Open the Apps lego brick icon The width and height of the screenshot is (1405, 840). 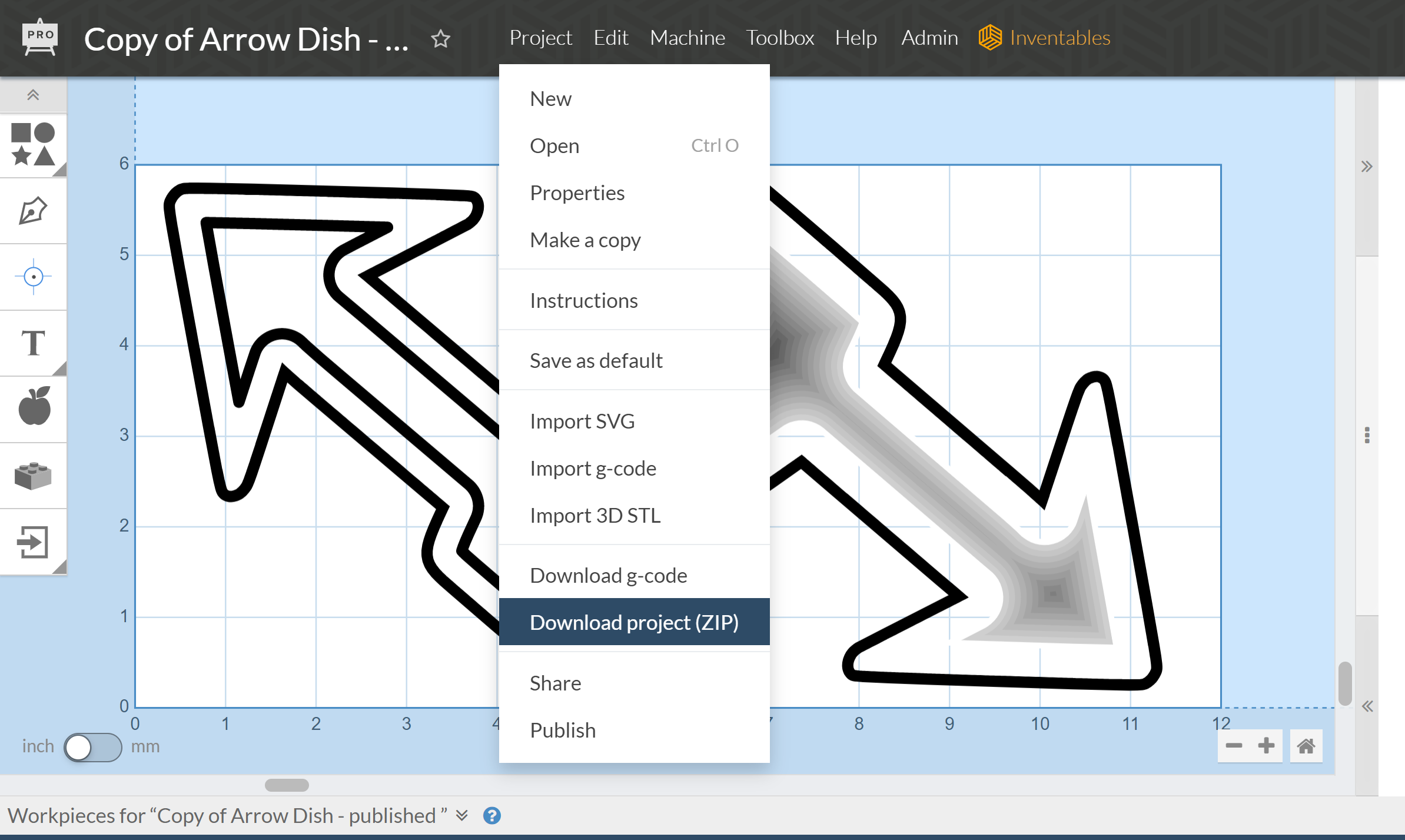point(33,476)
